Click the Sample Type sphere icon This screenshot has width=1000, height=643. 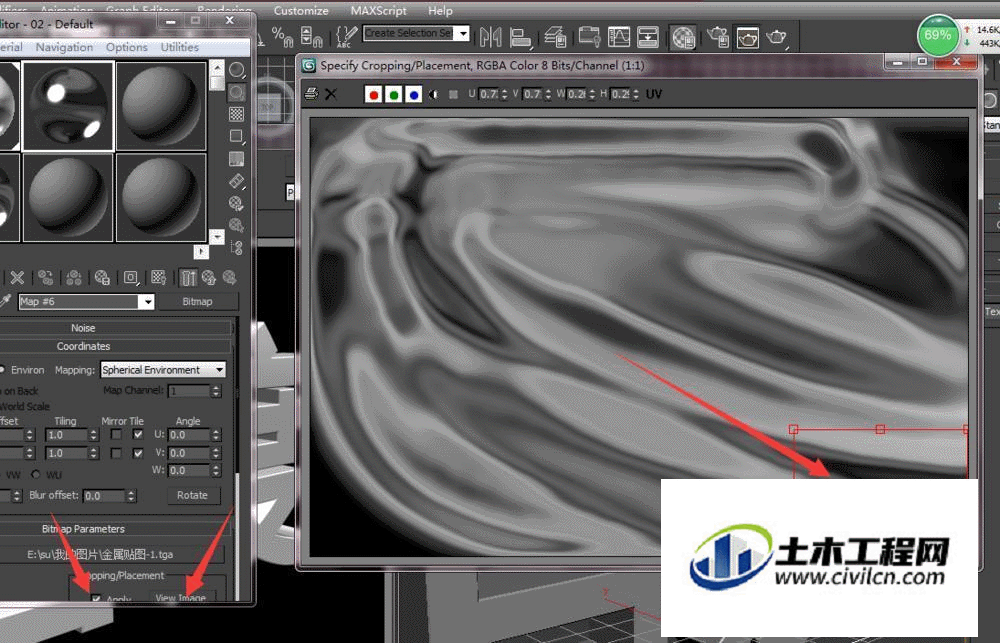coord(237,70)
